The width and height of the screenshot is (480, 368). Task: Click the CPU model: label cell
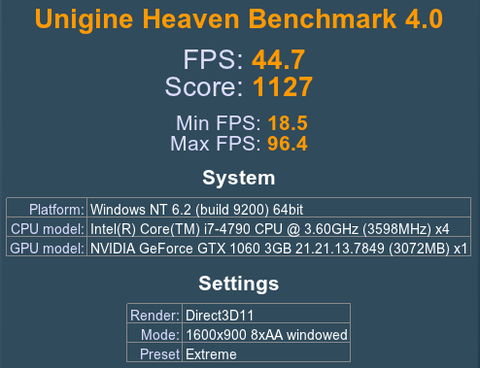pyautogui.click(x=47, y=227)
